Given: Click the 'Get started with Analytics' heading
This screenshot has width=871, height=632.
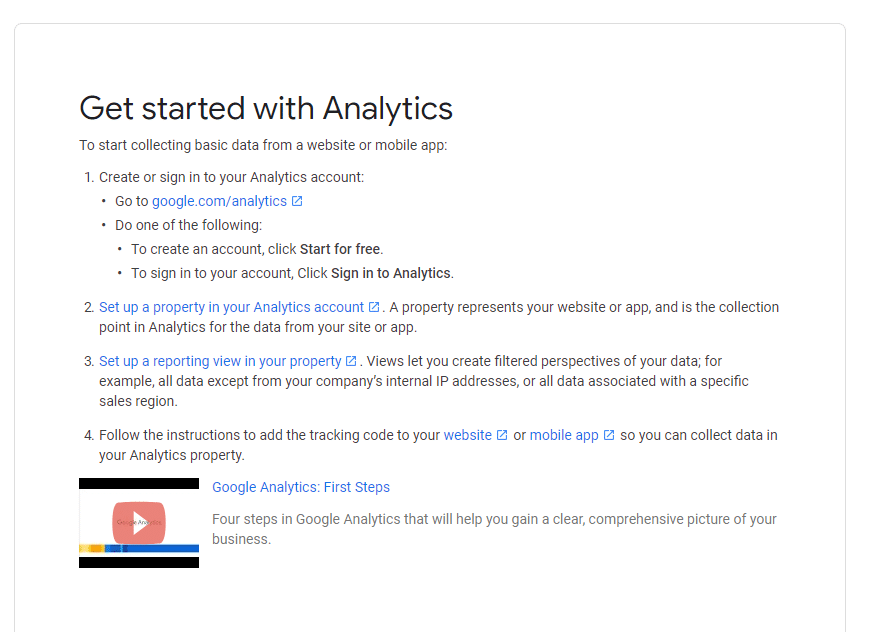Looking at the screenshot, I should [x=266, y=108].
